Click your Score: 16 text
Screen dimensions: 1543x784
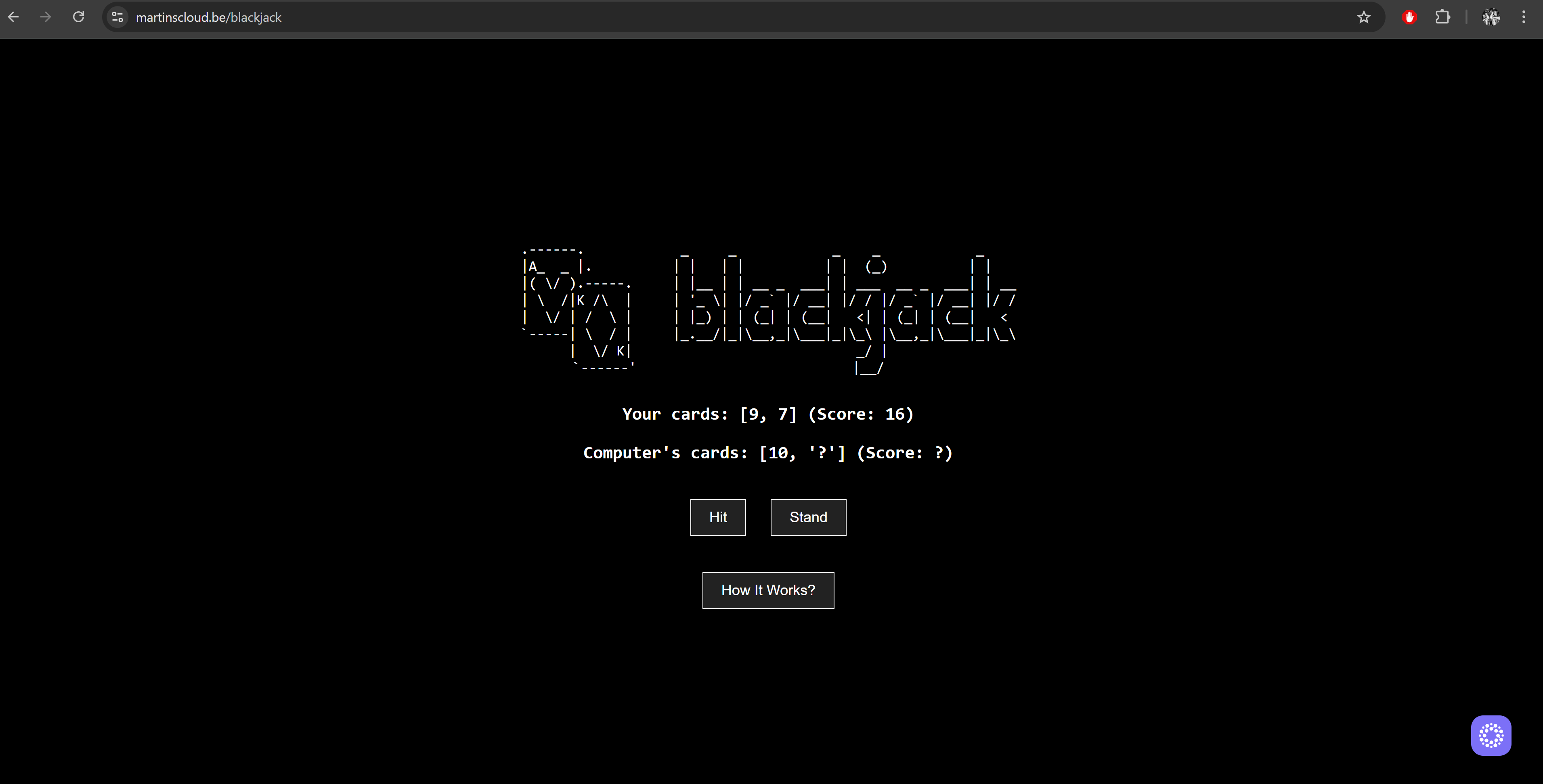(x=861, y=414)
